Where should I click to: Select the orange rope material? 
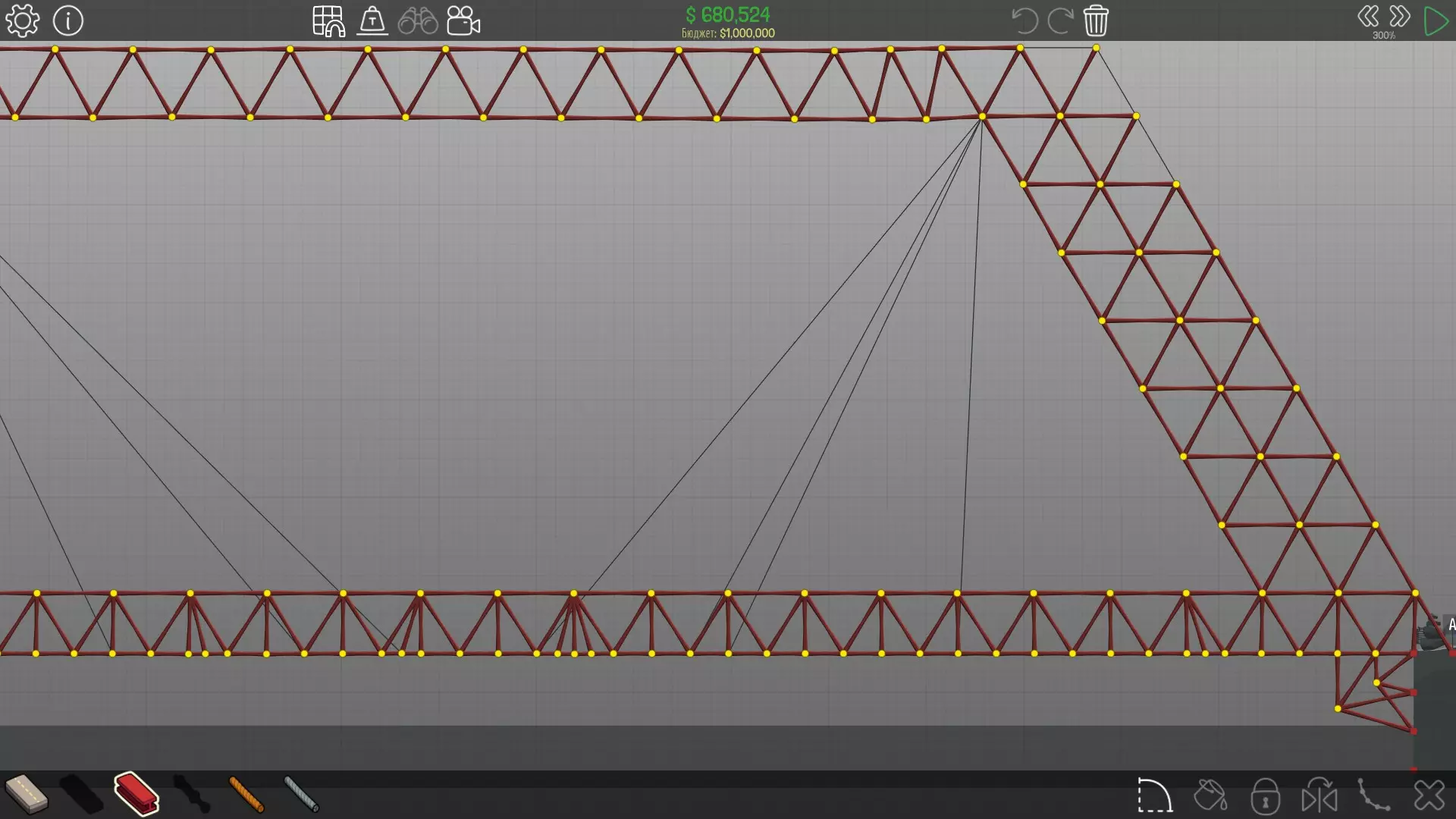click(x=246, y=794)
